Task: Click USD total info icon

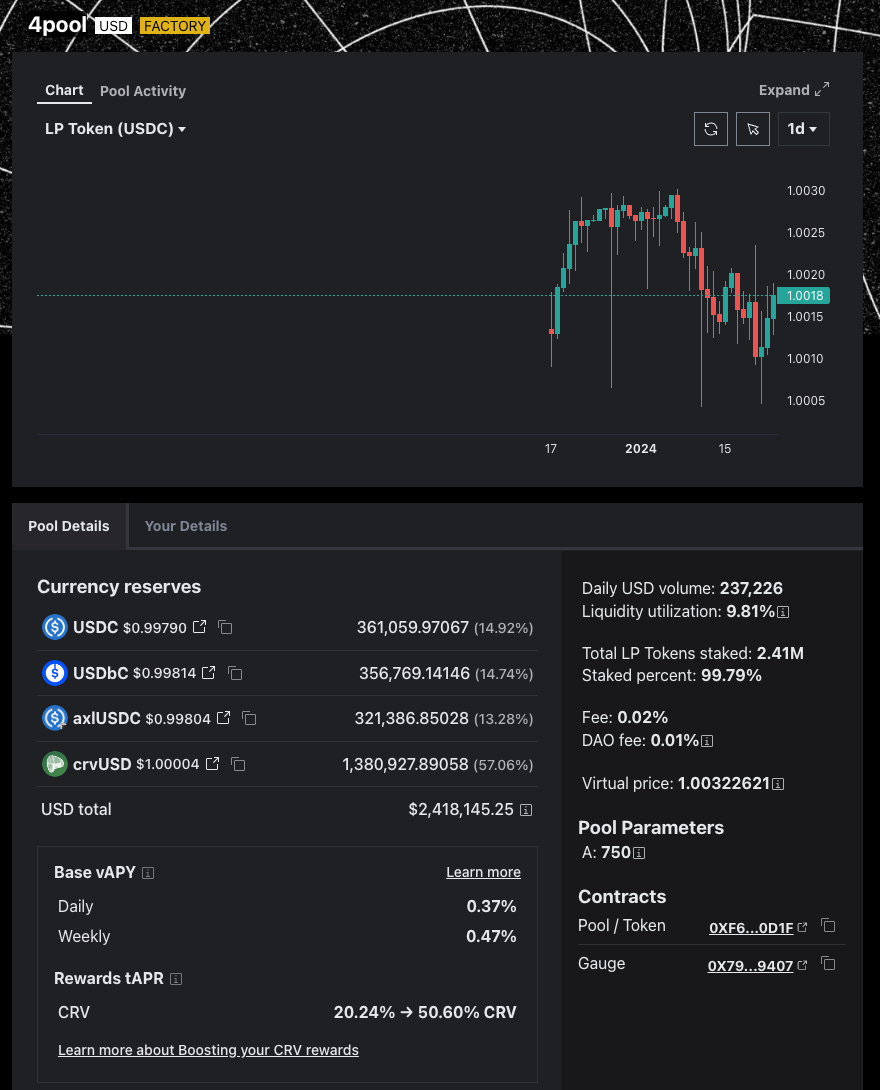Action: (526, 810)
